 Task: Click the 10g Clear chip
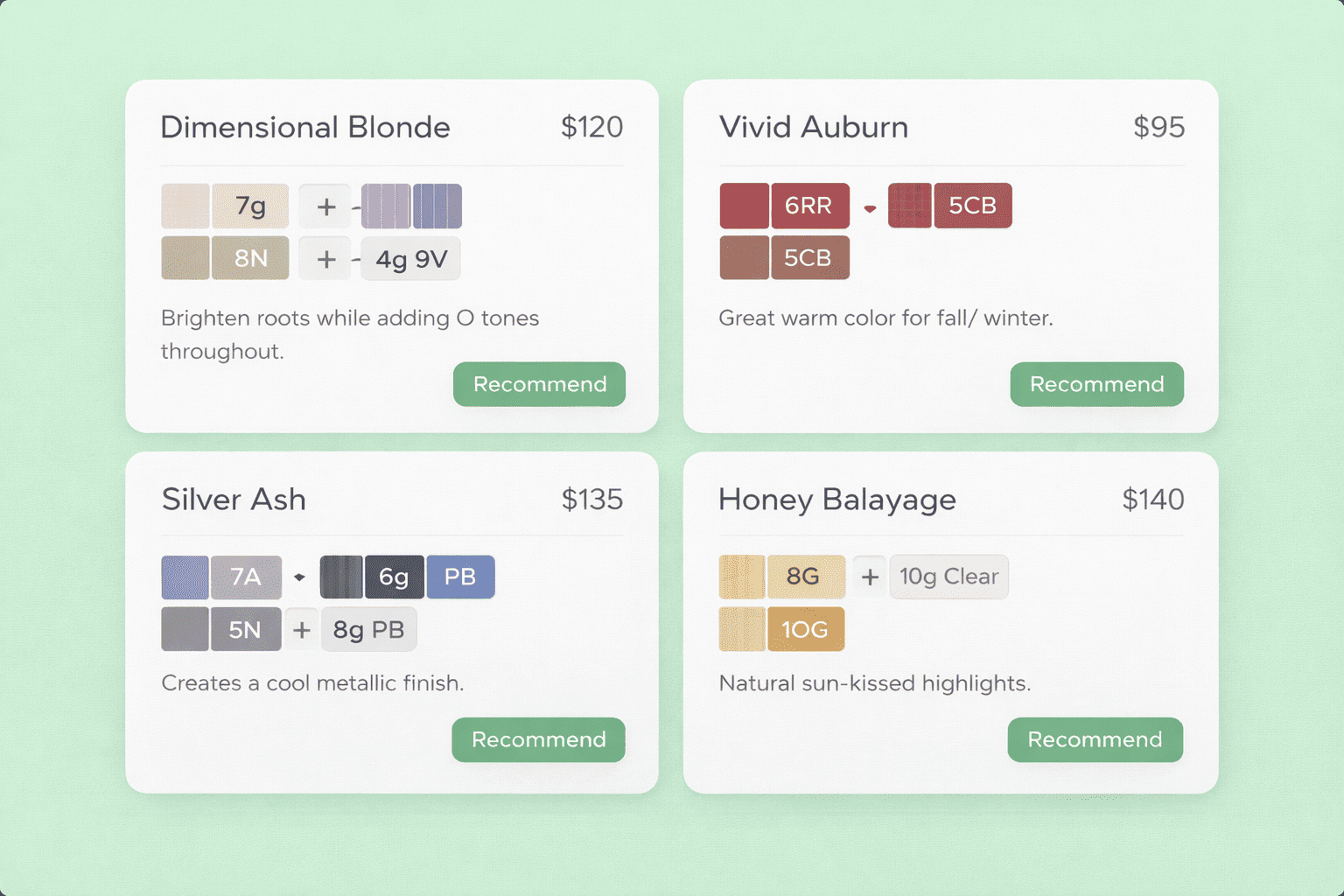pos(949,577)
